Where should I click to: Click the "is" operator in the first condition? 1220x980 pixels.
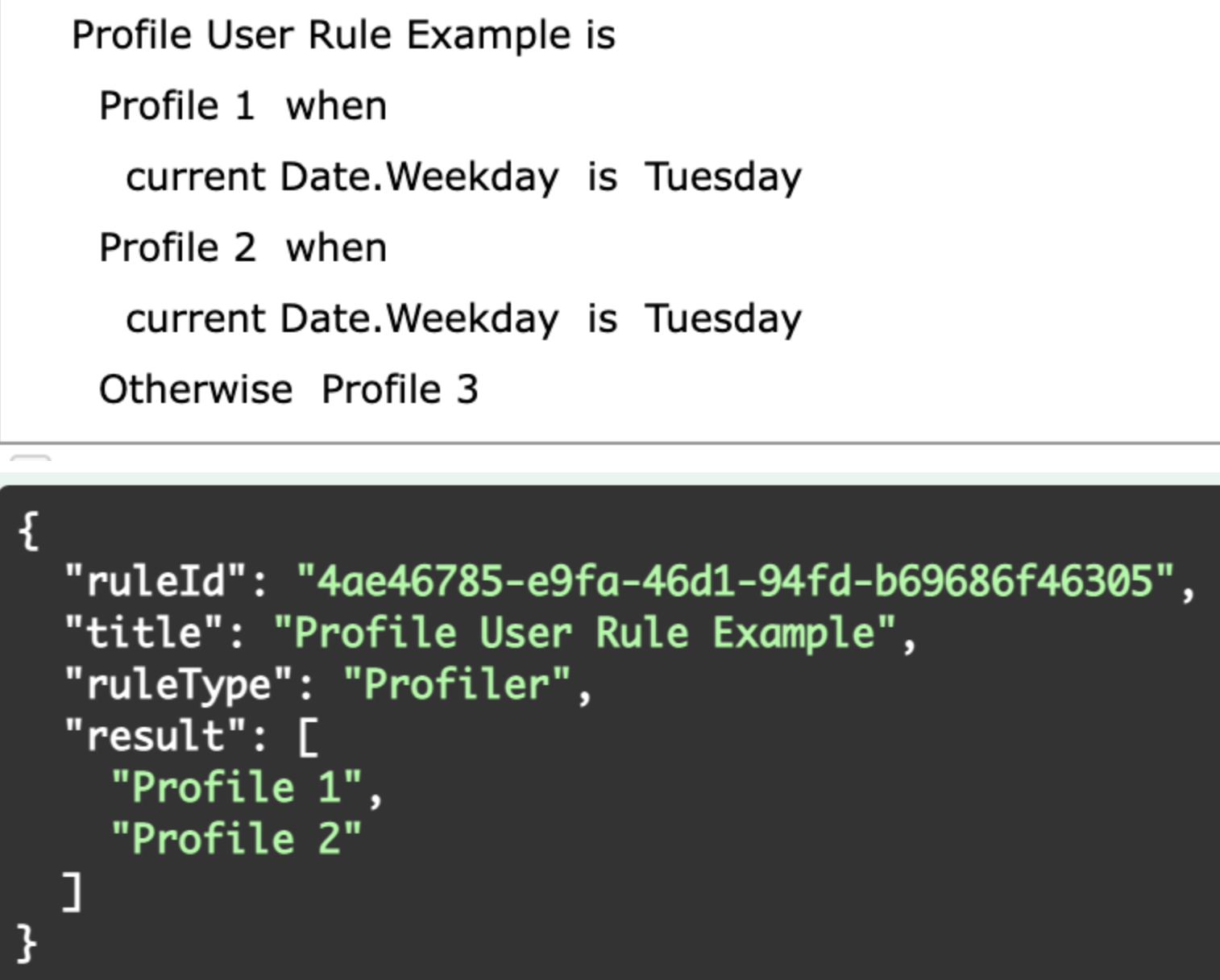[602, 177]
